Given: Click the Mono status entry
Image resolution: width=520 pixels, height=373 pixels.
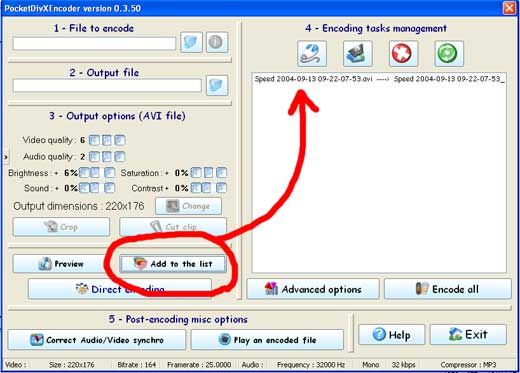Looking at the screenshot, I should click(x=370, y=365).
